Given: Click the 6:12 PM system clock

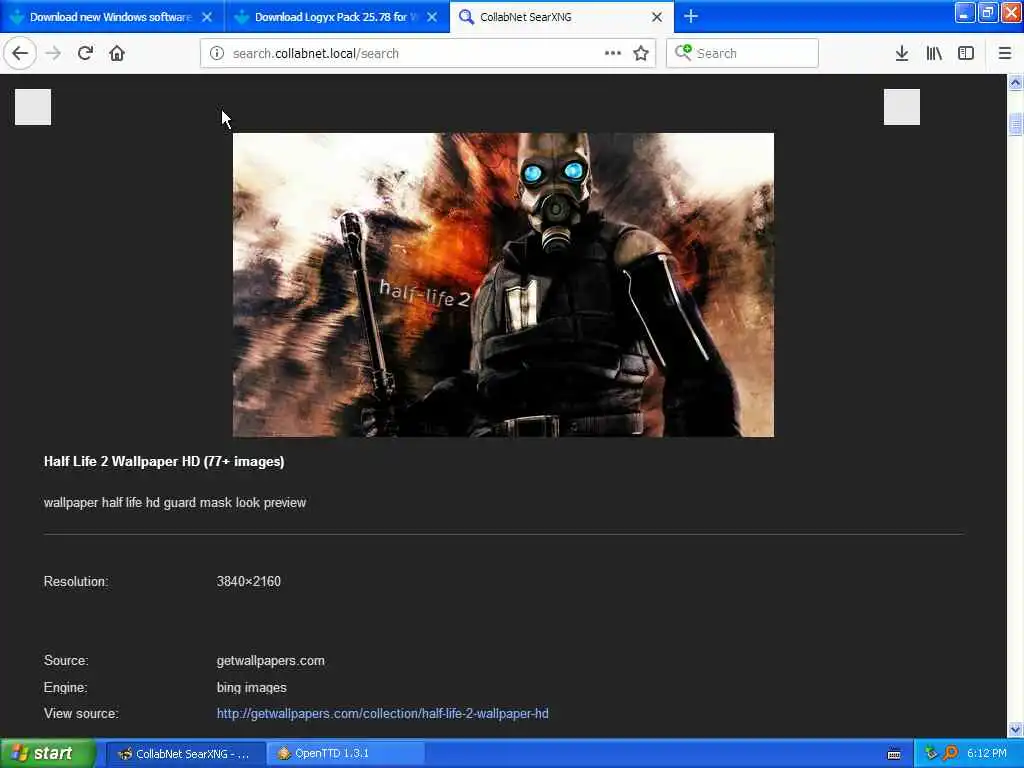Looking at the screenshot, I should pyautogui.click(x=987, y=754).
